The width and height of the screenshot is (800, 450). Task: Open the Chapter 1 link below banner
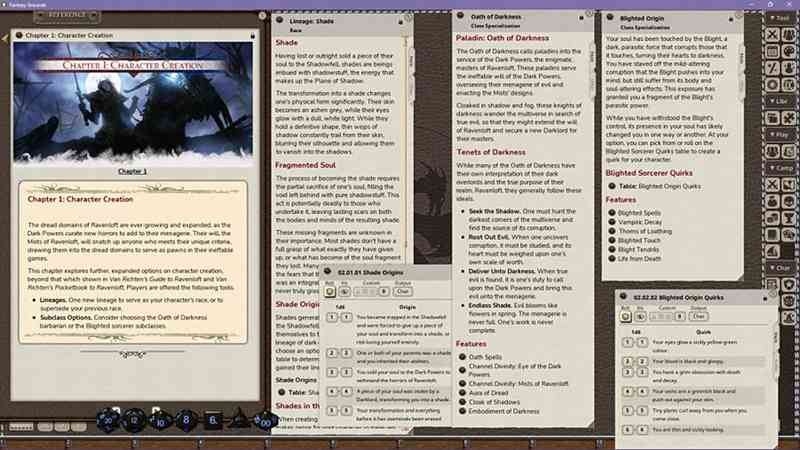[133, 171]
